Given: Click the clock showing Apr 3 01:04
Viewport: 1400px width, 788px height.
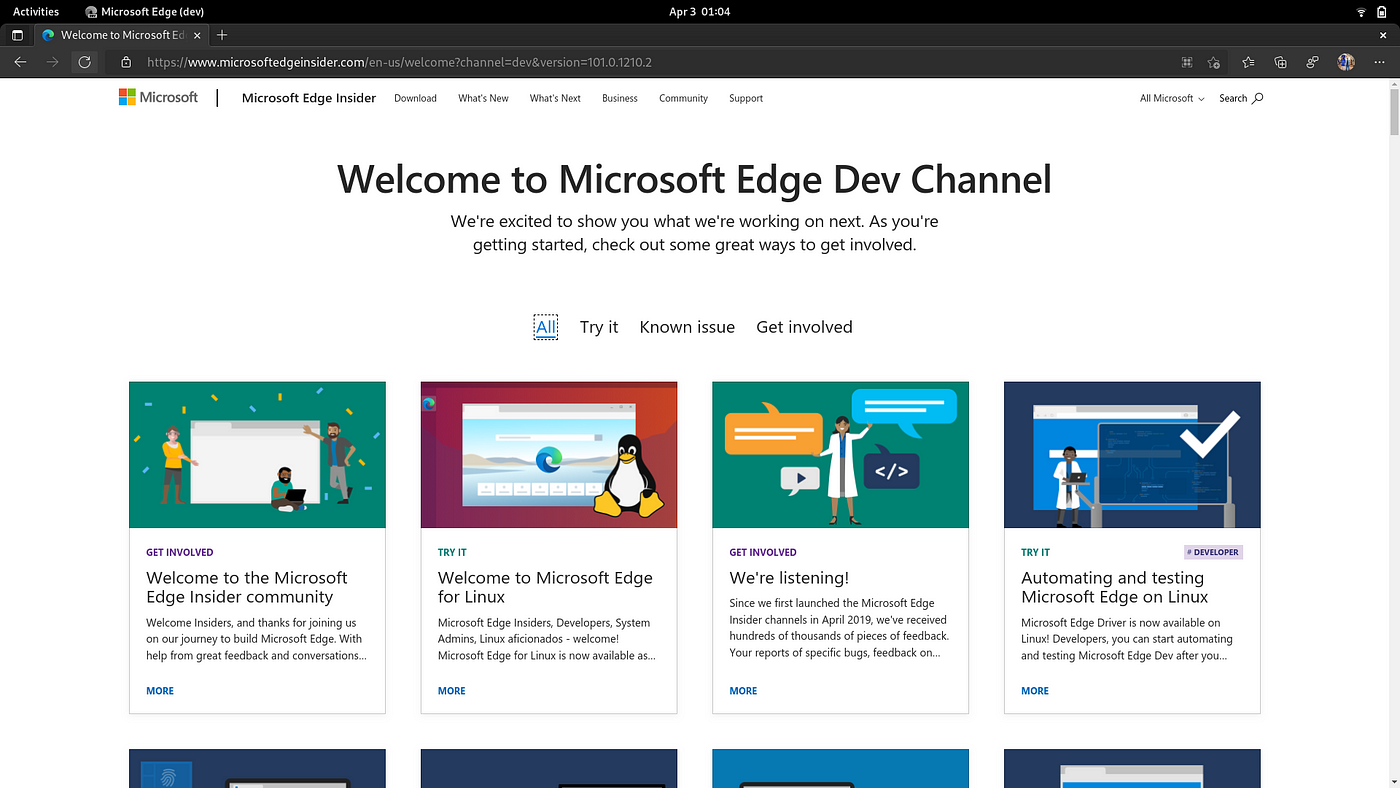Looking at the screenshot, I should 699,12.
